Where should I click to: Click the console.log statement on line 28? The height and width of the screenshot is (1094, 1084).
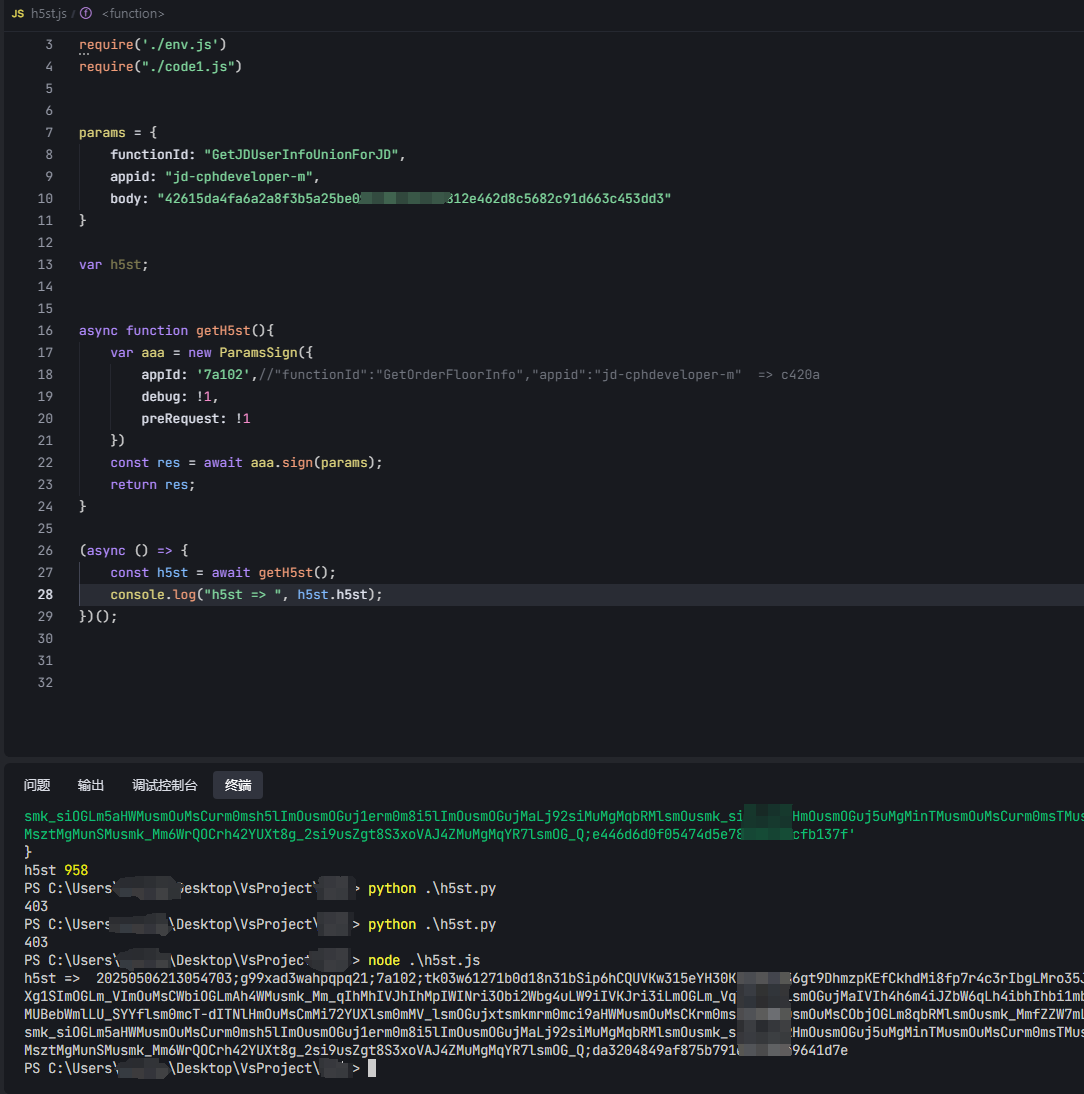pos(246,594)
